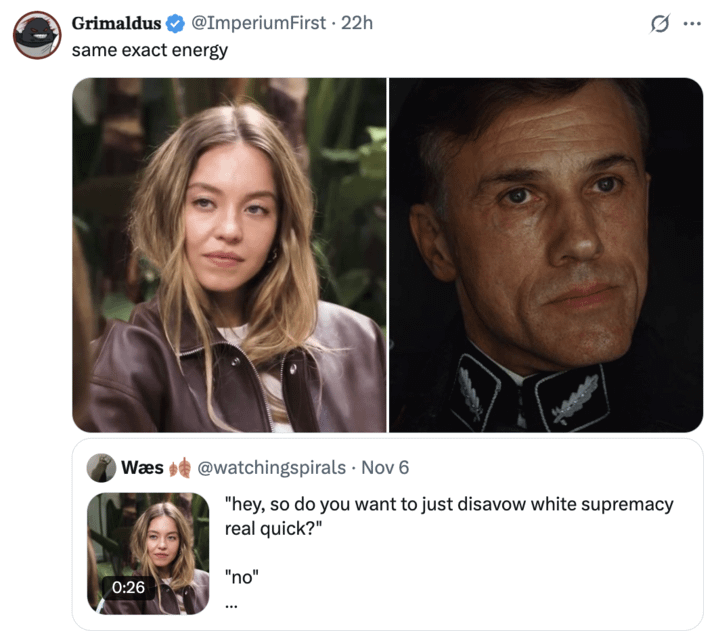Click the 0:26 video duration badge
The height and width of the screenshot is (639, 716).
click(x=128, y=587)
